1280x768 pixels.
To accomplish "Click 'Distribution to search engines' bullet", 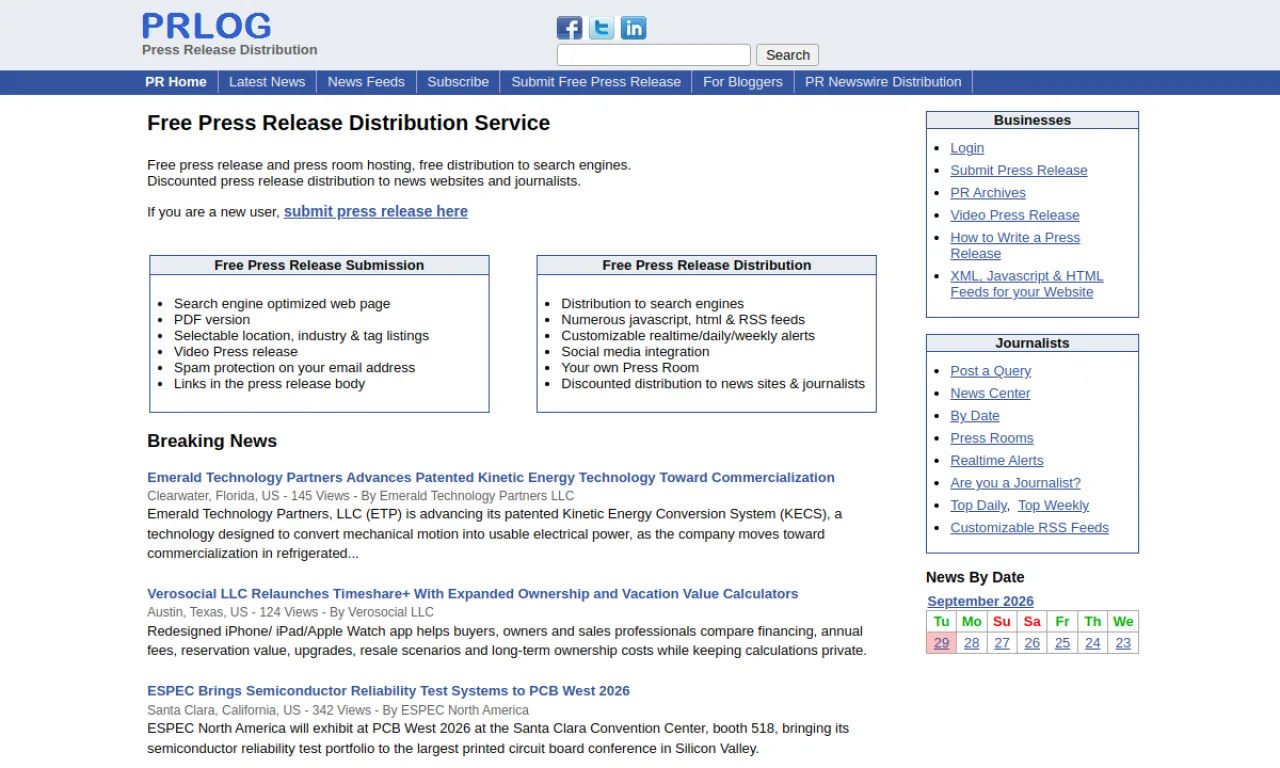I will [x=653, y=303].
